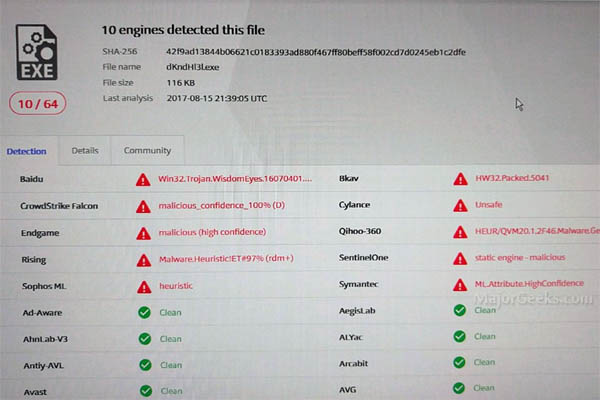Click the Baidu engine name
The width and height of the screenshot is (600, 400).
tap(31, 179)
